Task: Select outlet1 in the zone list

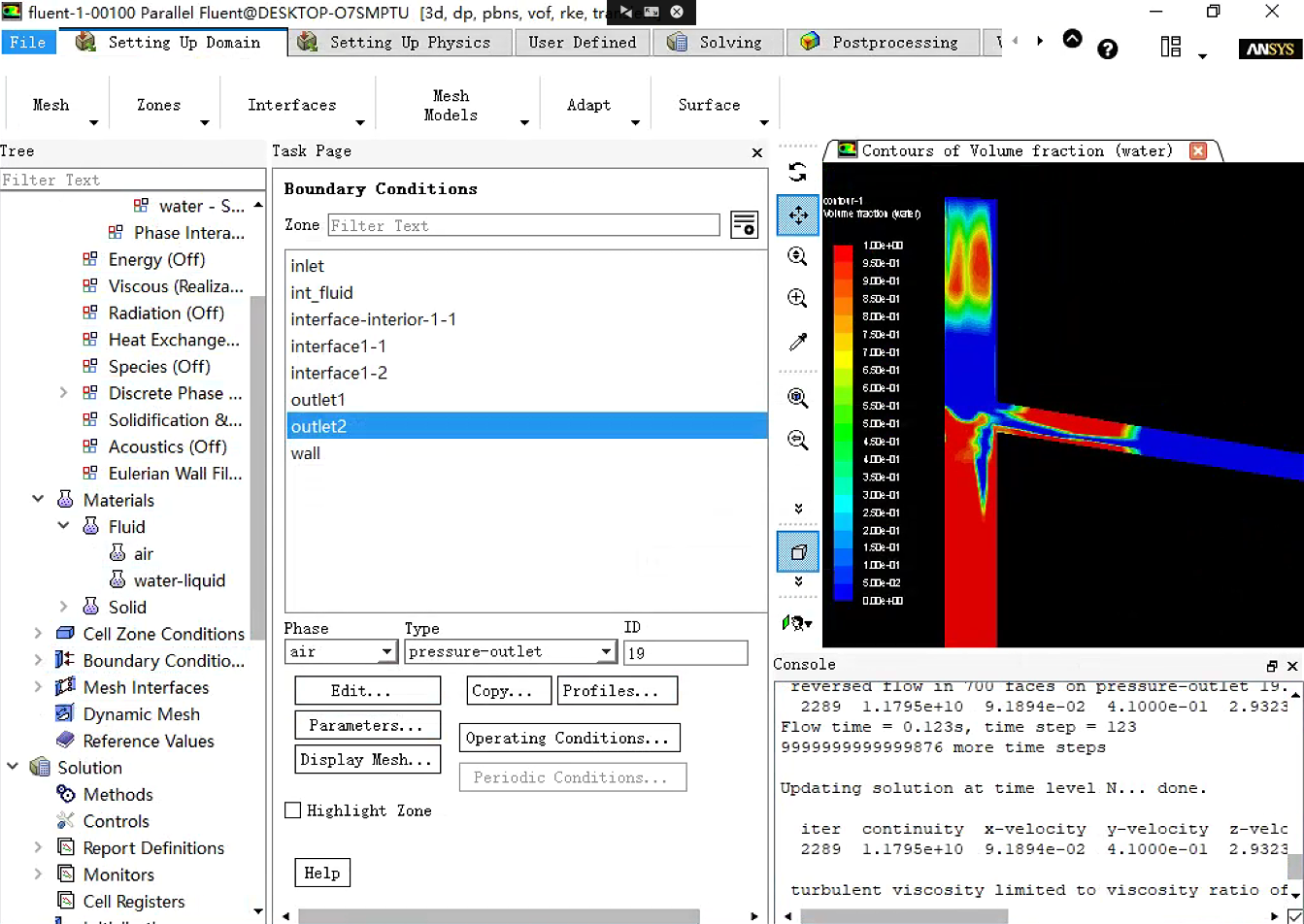Action: click(x=318, y=400)
